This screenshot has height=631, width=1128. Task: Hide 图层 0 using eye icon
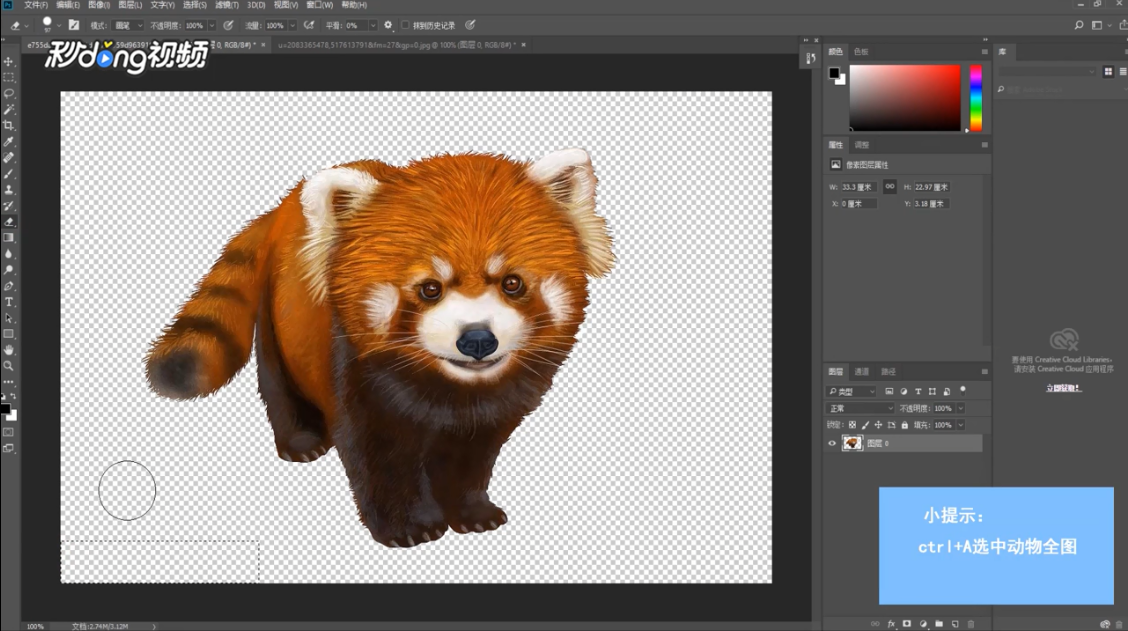pos(832,443)
